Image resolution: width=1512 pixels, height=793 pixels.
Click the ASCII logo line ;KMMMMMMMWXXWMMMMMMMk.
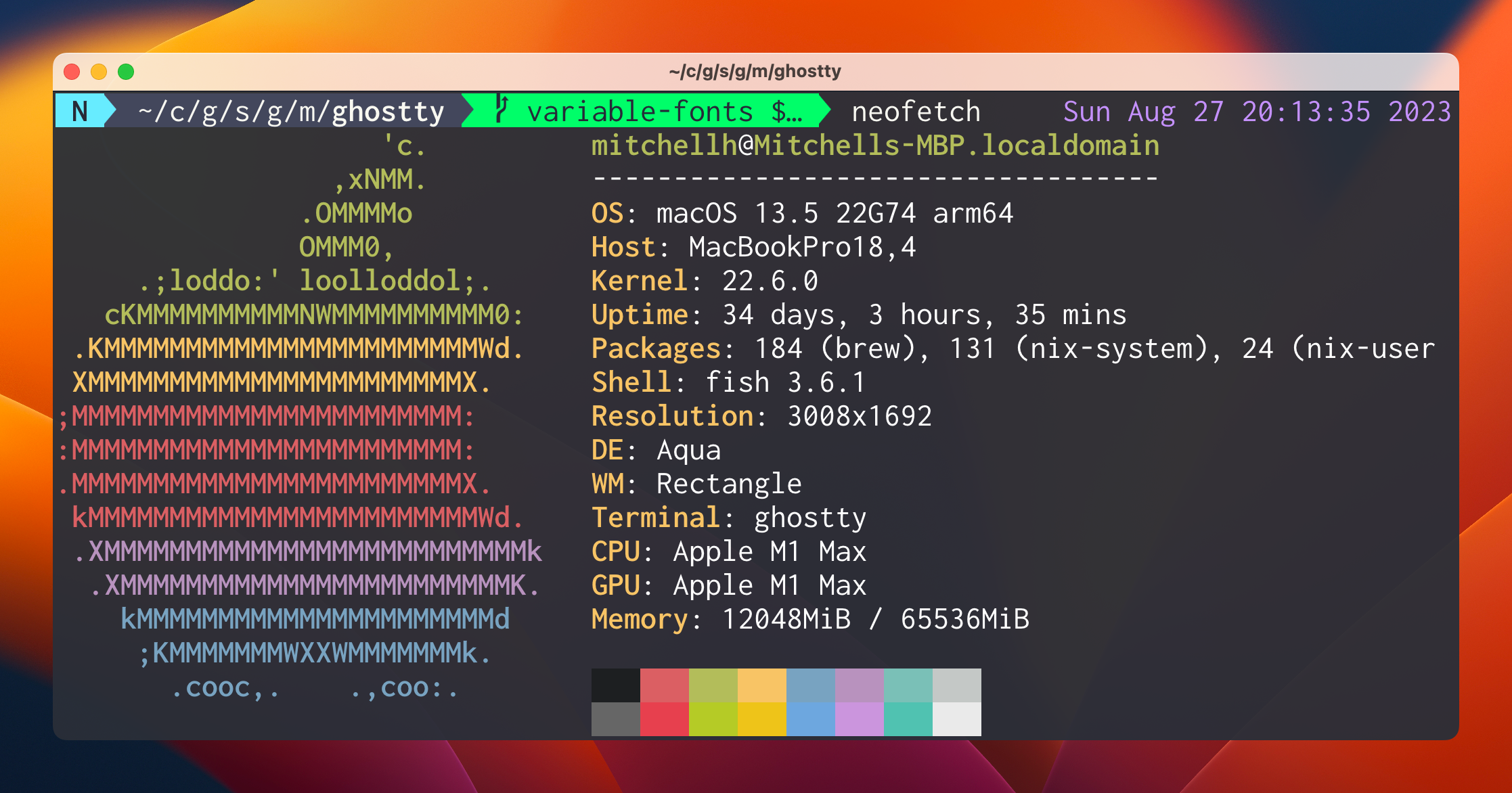tap(315, 653)
